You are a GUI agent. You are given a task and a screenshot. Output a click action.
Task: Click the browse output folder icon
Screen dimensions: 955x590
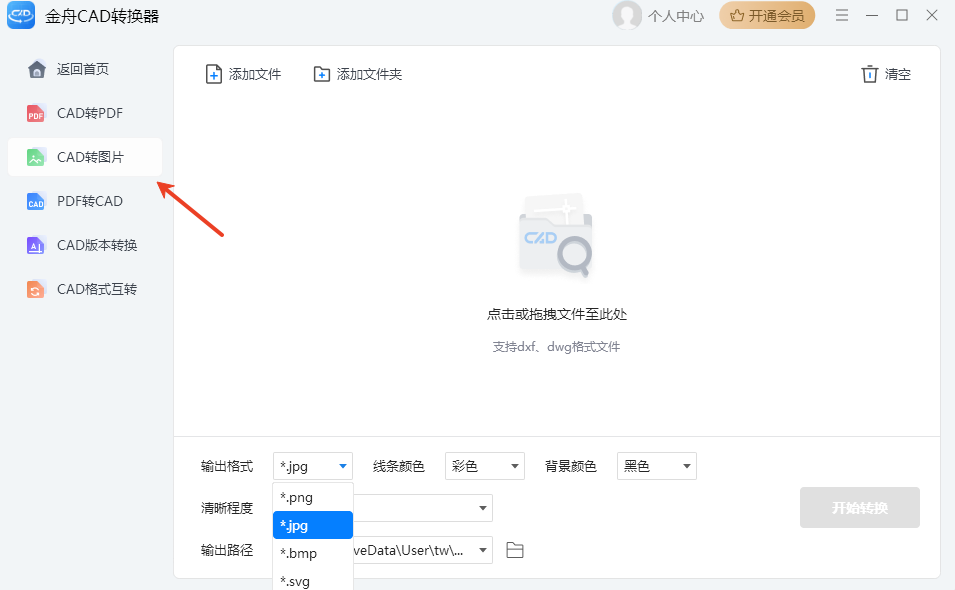[x=515, y=550]
